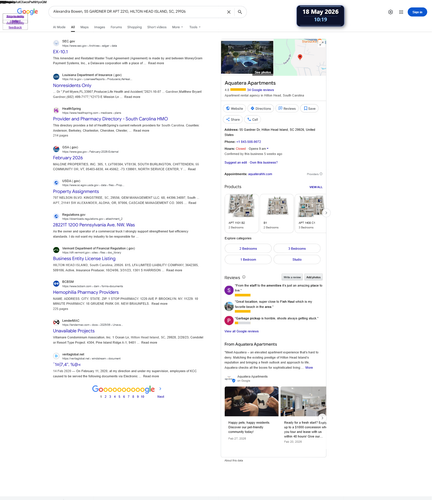This screenshot has width=437, height=500.
Task: Open the EX-10.1 search result
Action: [60, 52]
